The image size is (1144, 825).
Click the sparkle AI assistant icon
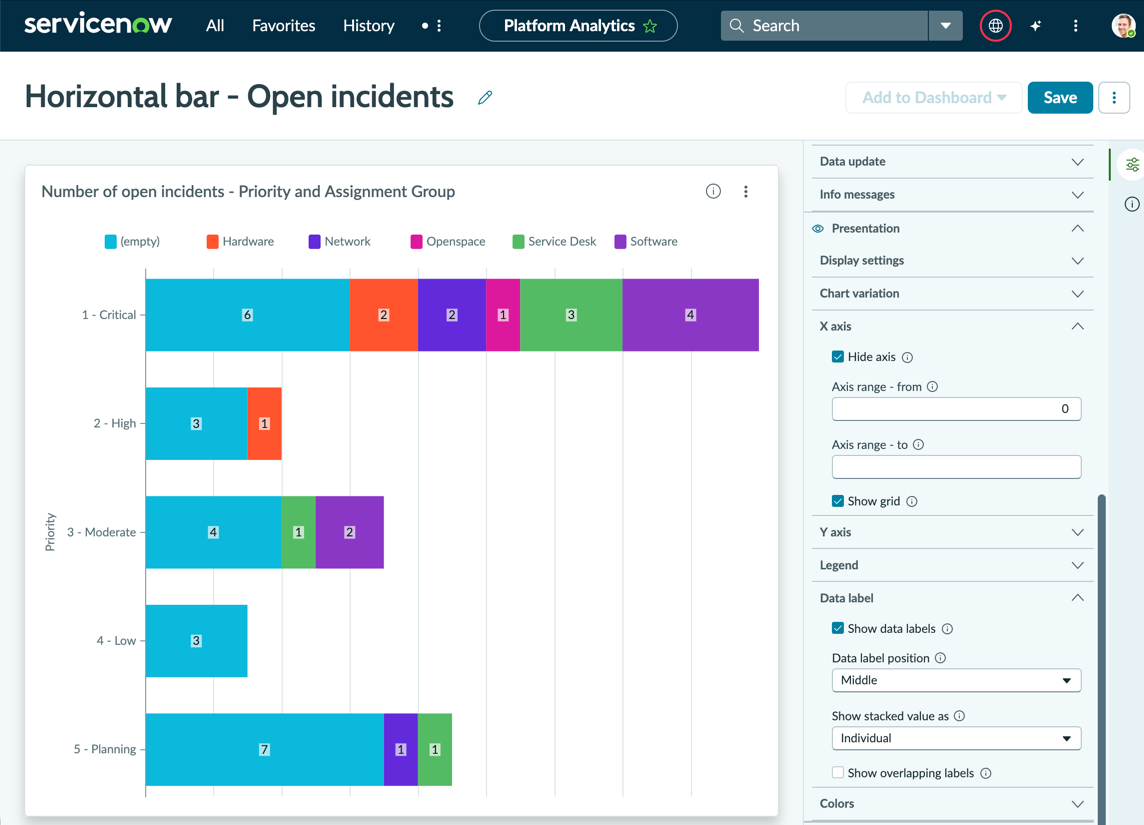[x=1035, y=26]
